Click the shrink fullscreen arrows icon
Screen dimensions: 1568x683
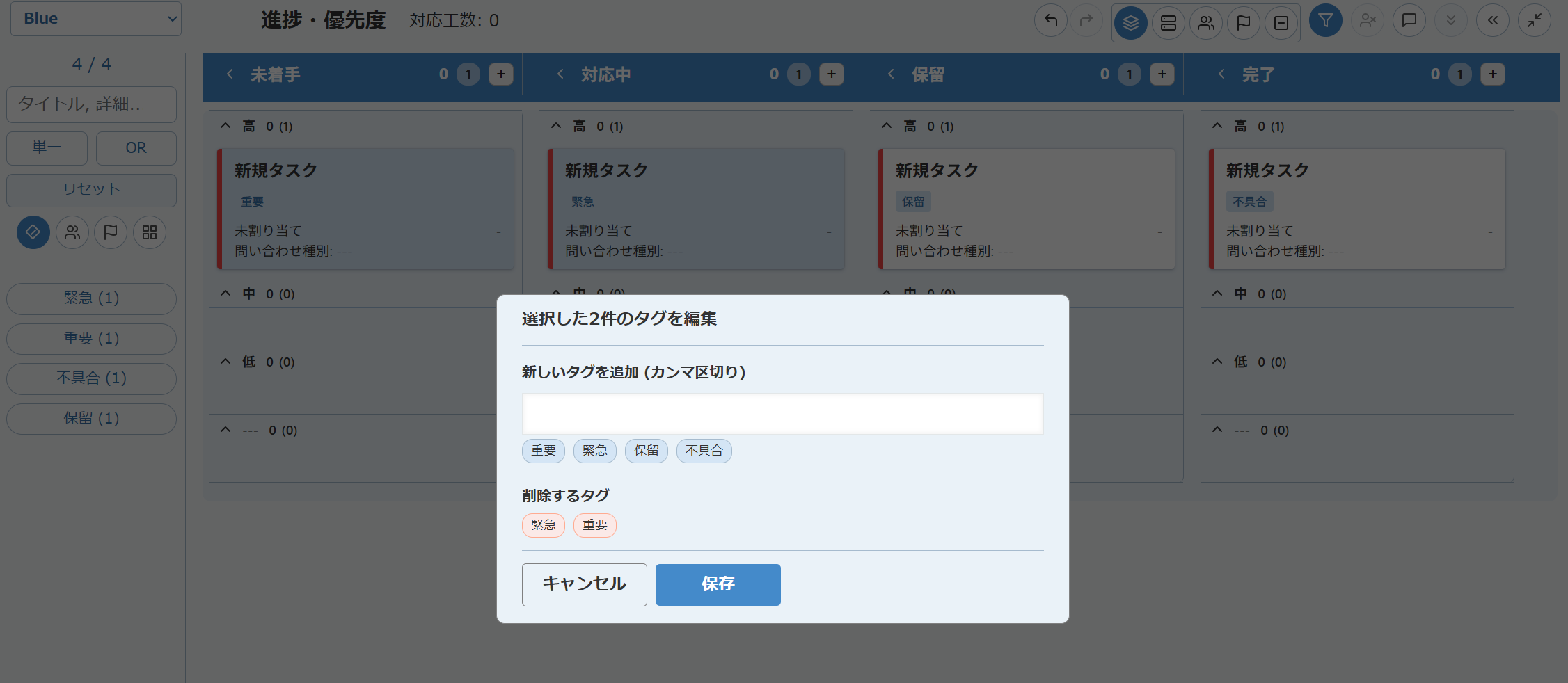(x=1535, y=21)
